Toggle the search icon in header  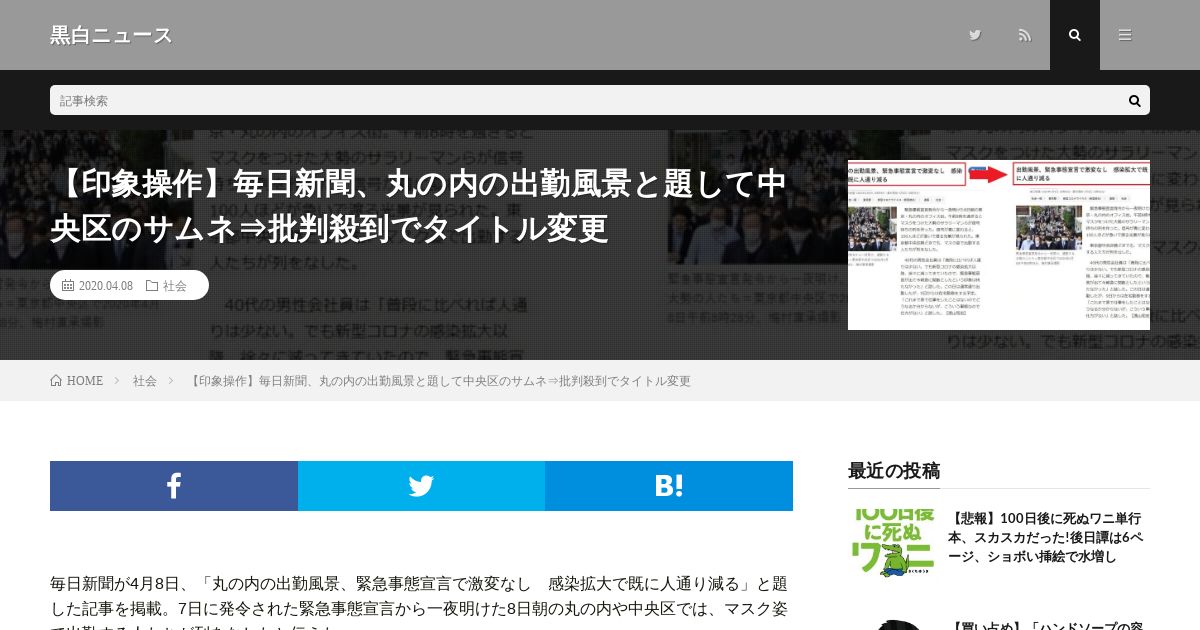coord(1075,35)
